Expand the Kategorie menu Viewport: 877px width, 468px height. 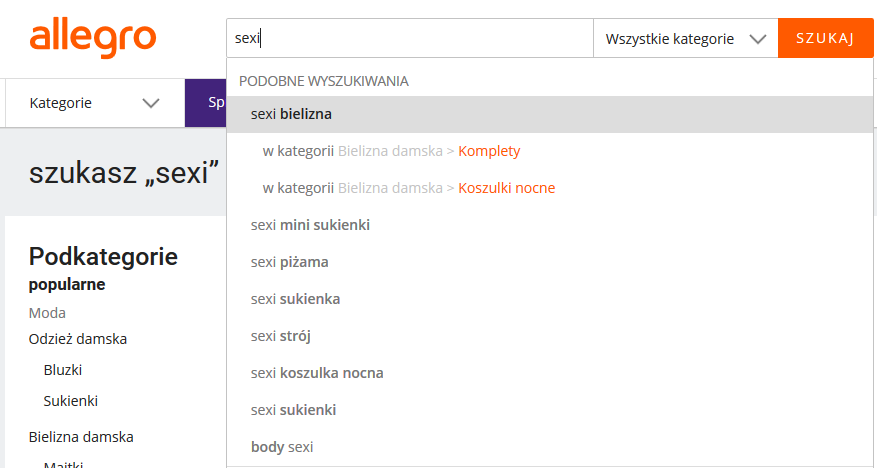tap(95, 103)
